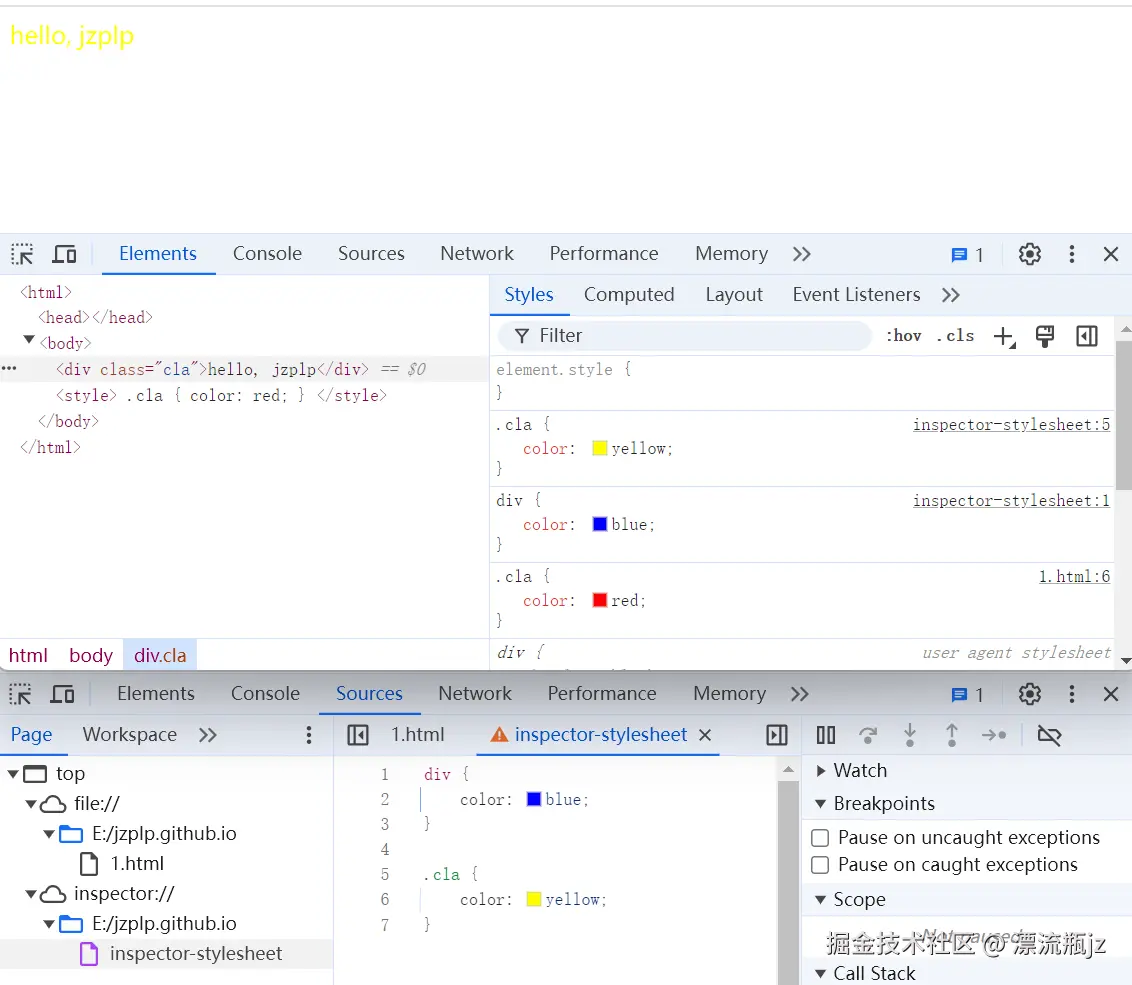Show more tabs chevron in upper DevTools
The height and width of the screenshot is (985, 1132).
pos(801,254)
